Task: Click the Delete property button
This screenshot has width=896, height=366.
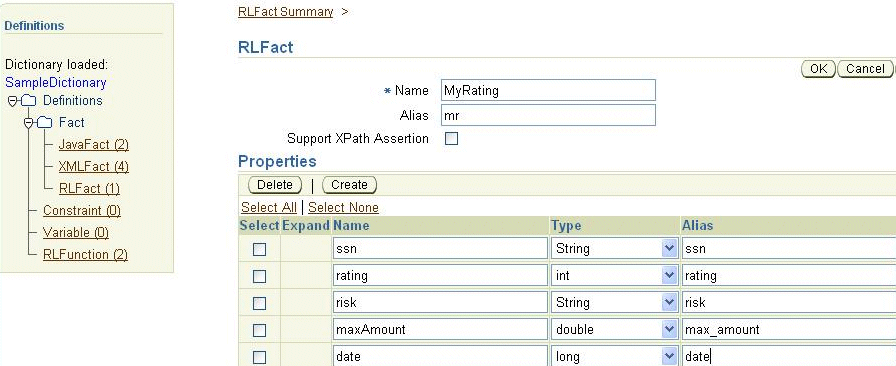Action: tap(275, 185)
